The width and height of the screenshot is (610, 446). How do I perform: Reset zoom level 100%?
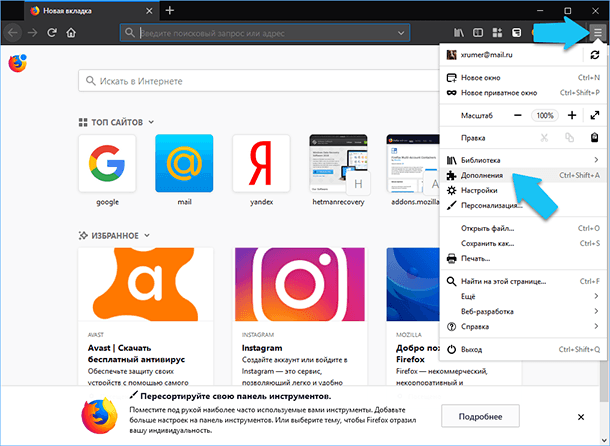click(x=545, y=115)
